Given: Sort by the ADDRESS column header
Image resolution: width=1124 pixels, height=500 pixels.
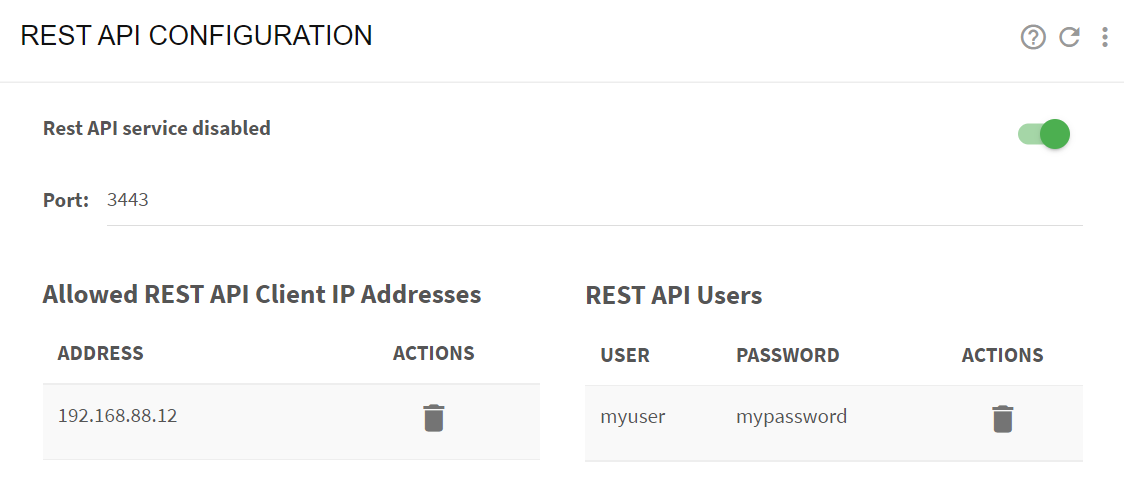Looking at the screenshot, I should [x=100, y=353].
